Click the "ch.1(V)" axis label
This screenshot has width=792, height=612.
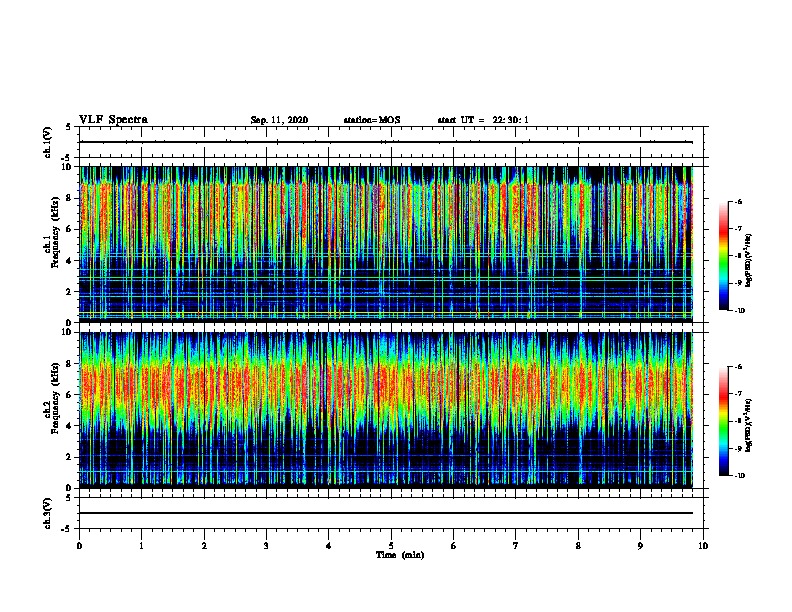point(48,142)
